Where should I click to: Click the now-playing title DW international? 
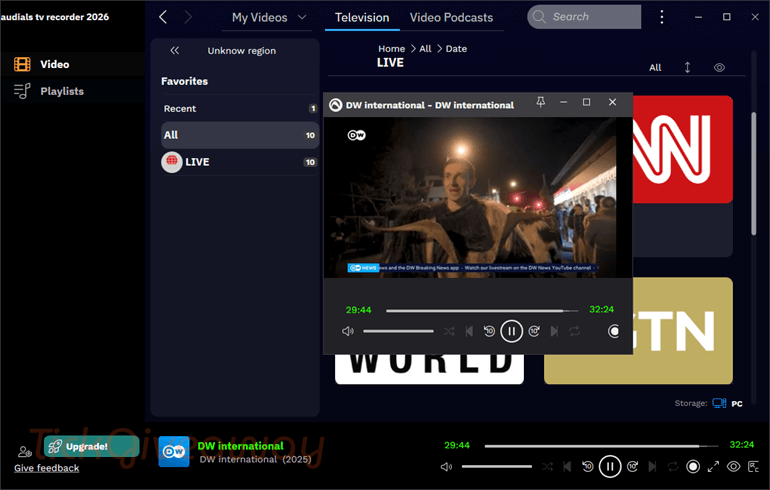[x=241, y=446]
